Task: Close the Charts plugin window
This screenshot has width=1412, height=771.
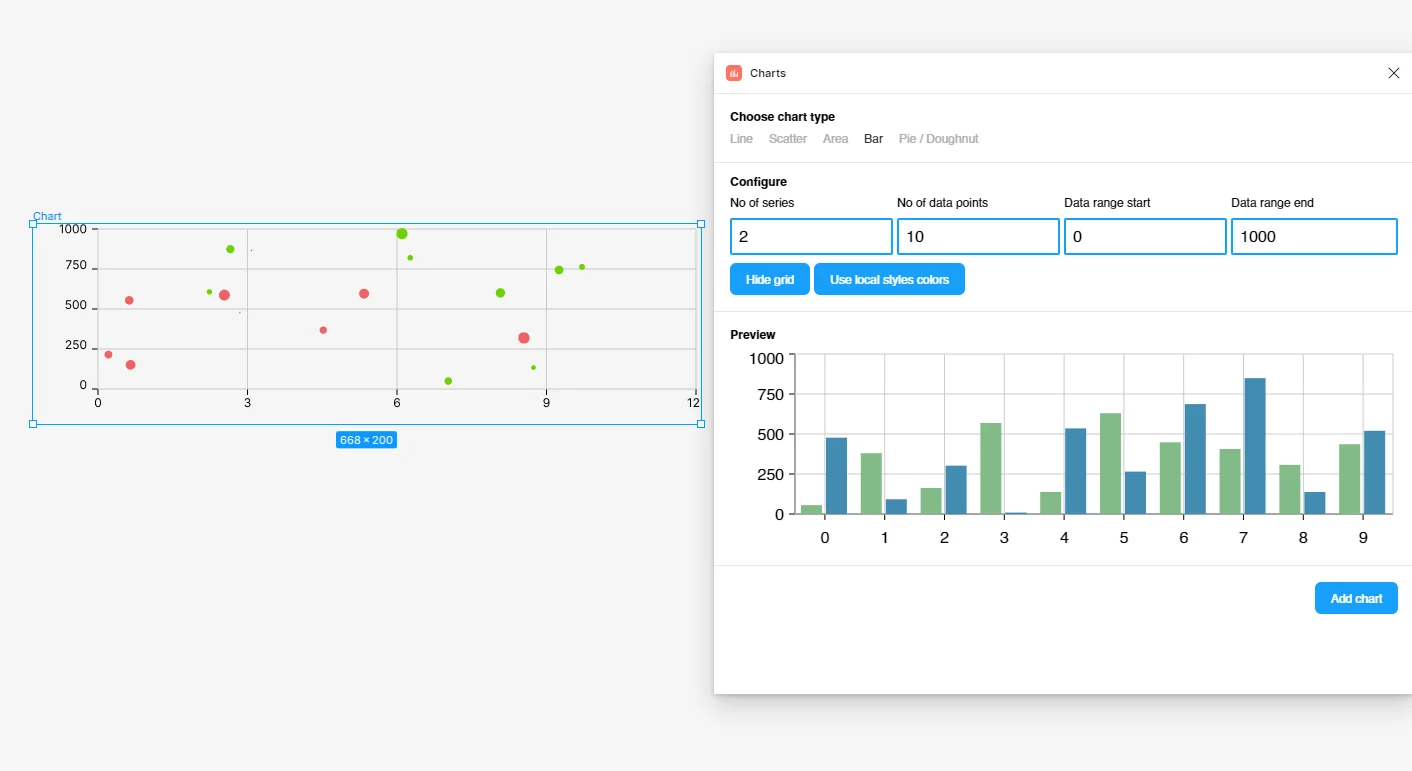Action: [x=1393, y=73]
